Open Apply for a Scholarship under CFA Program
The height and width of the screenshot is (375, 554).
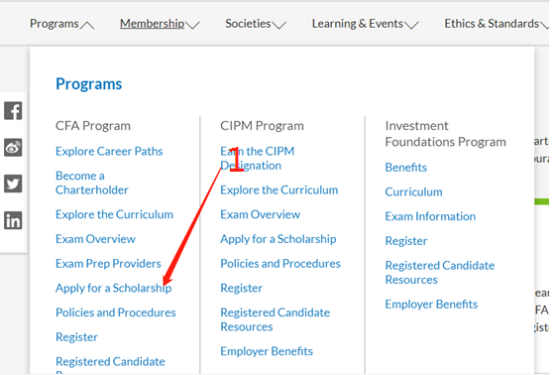pyautogui.click(x=113, y=288)
